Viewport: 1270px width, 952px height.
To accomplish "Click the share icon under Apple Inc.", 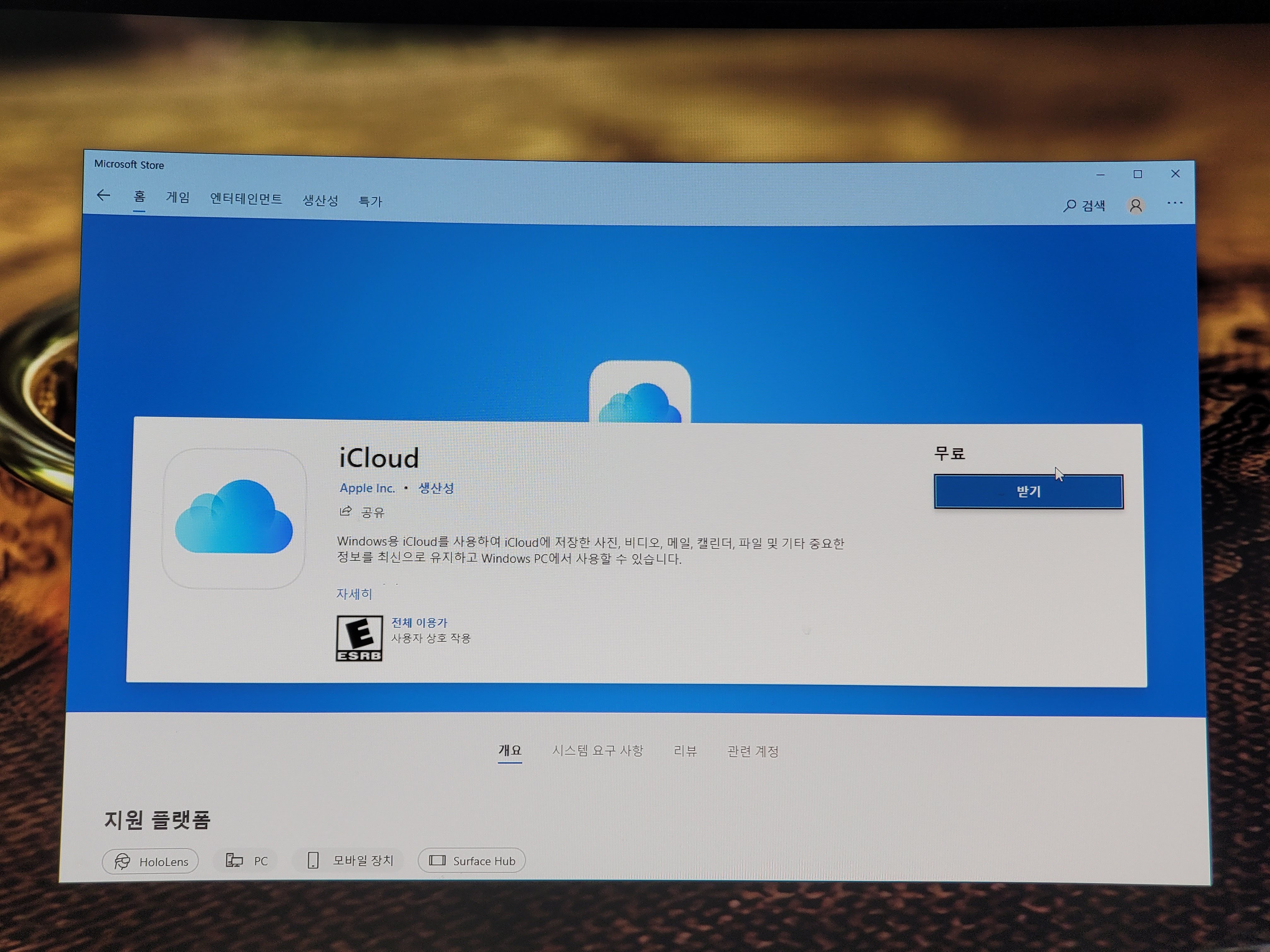I will point(346,511).
